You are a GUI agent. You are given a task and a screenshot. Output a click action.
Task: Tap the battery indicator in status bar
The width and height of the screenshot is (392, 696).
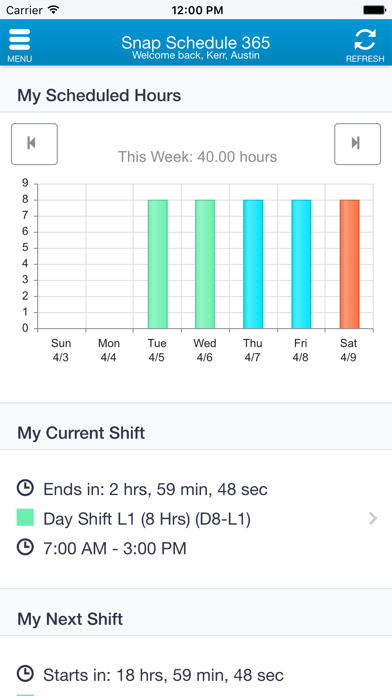click(374, 10)
